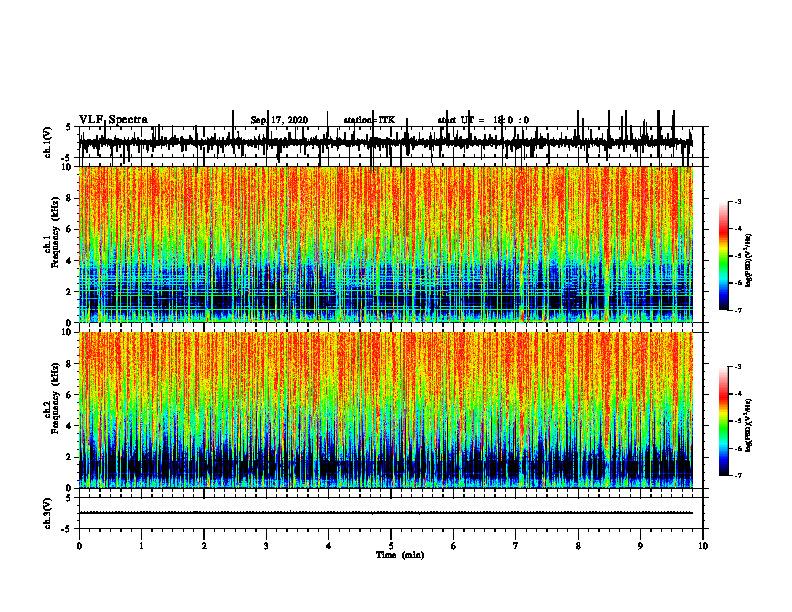This screenshot has width=792, height=612.
Task: Click time axis tick label '6'
Action: coord(454,546)
